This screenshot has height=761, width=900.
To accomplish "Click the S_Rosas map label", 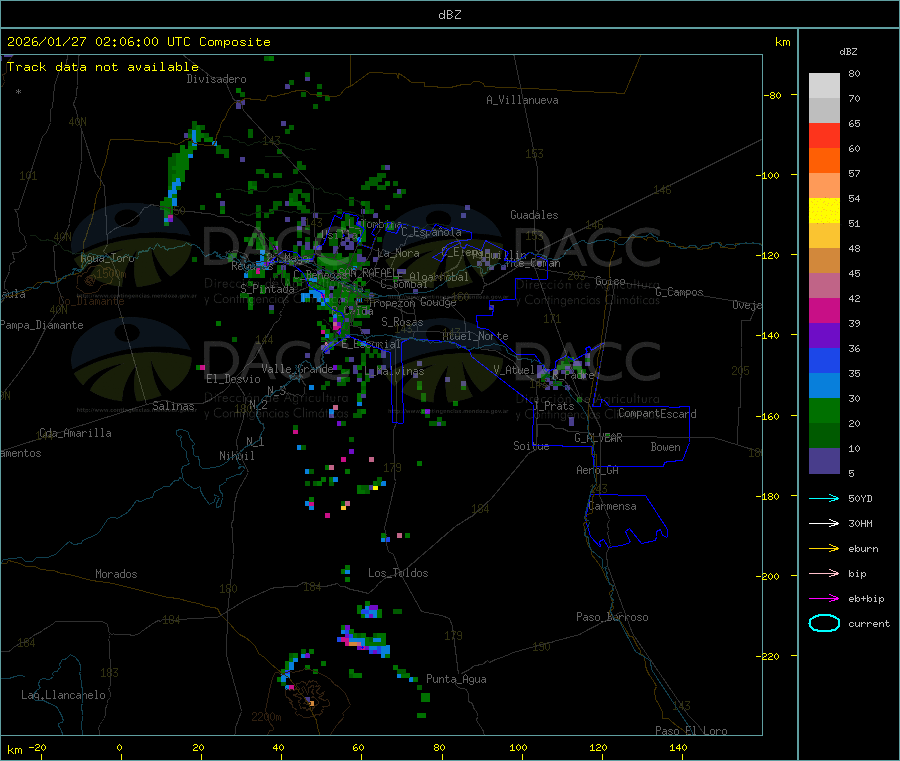I will (x=402, y=322).
